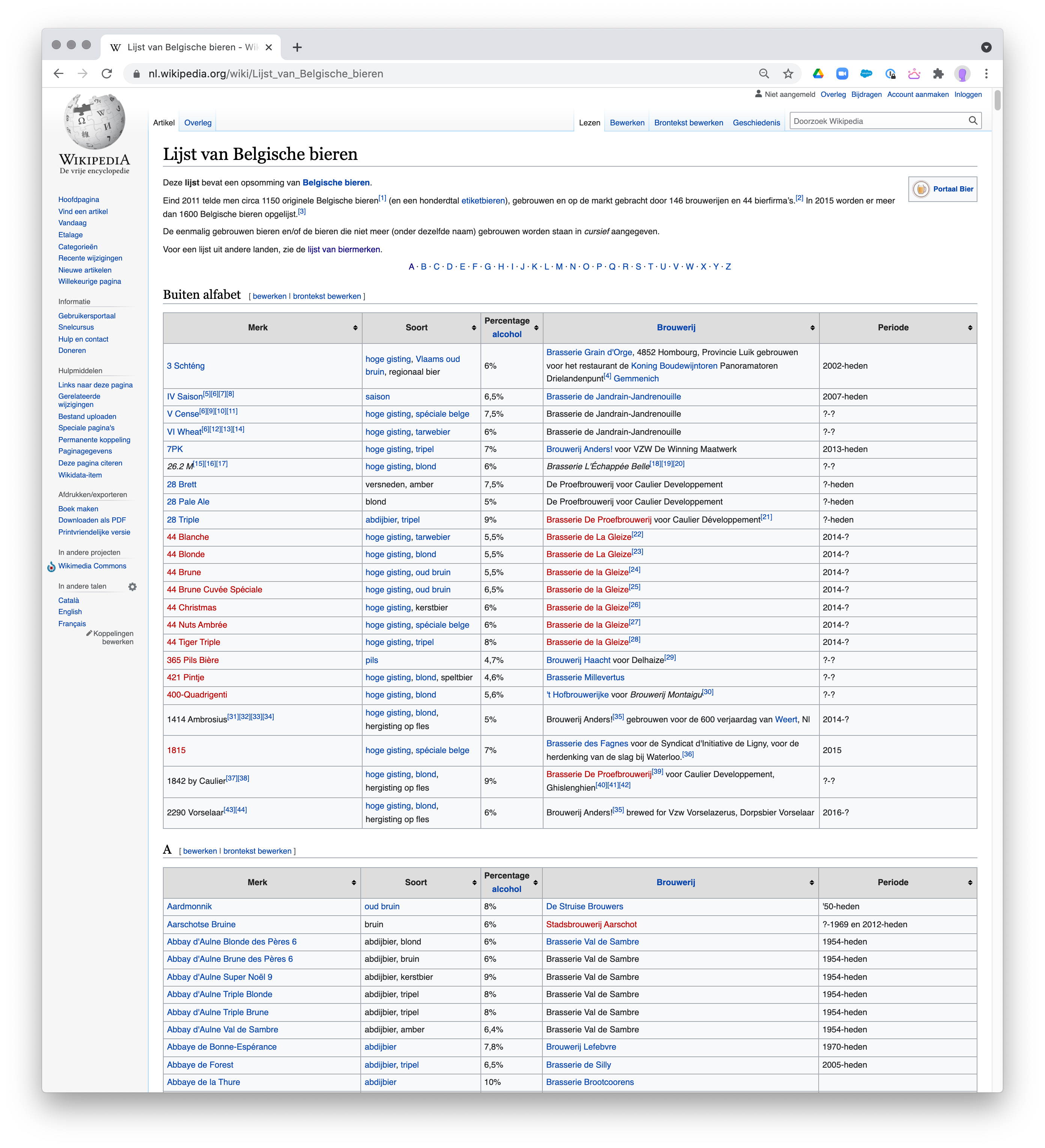Jump to letter M in alphabet index
This screenshot has width=1045, height=1148.
pos(559,267)
